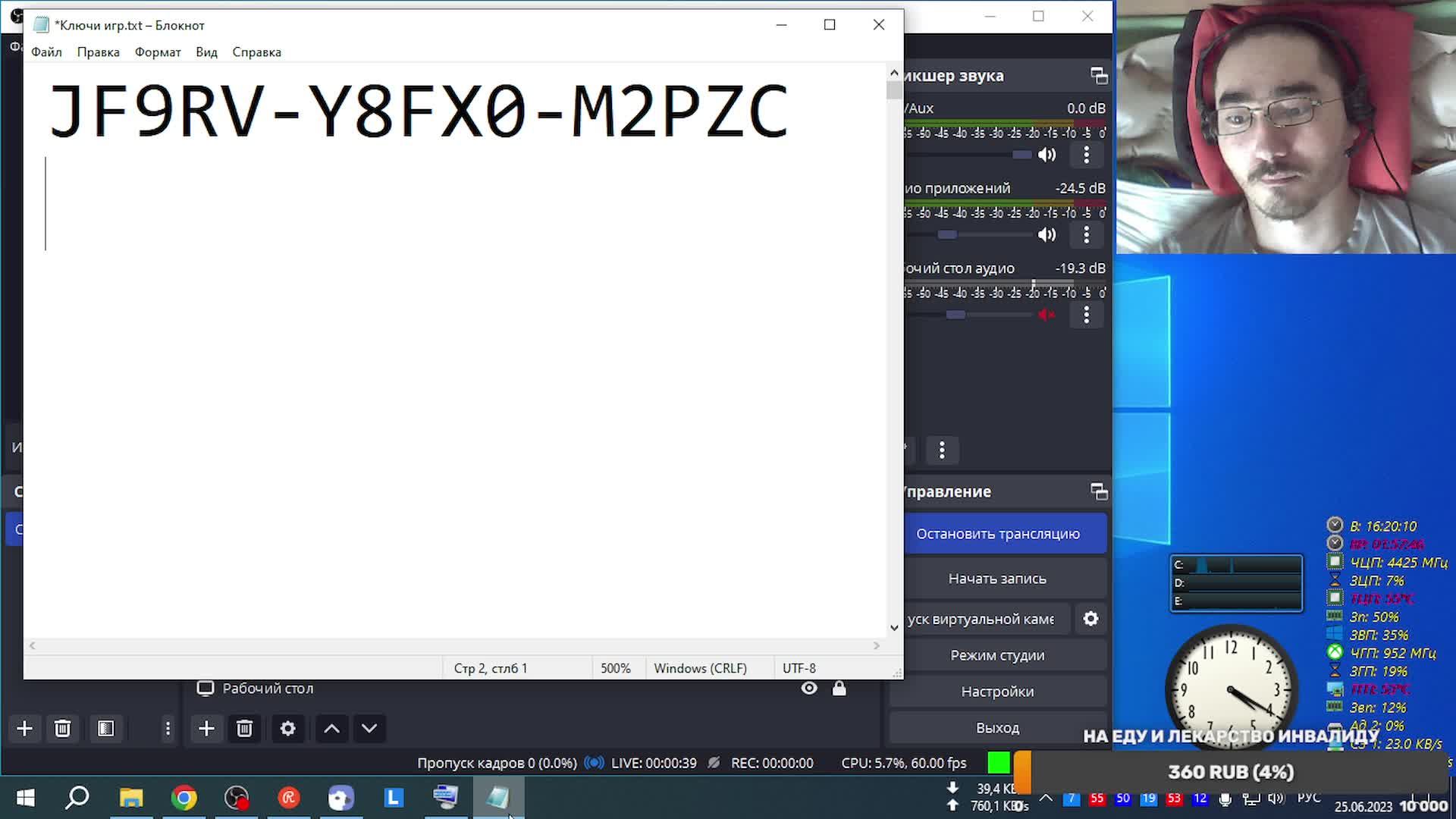
Task: Click Остановить трансляцию button
Action: point(997,534)
